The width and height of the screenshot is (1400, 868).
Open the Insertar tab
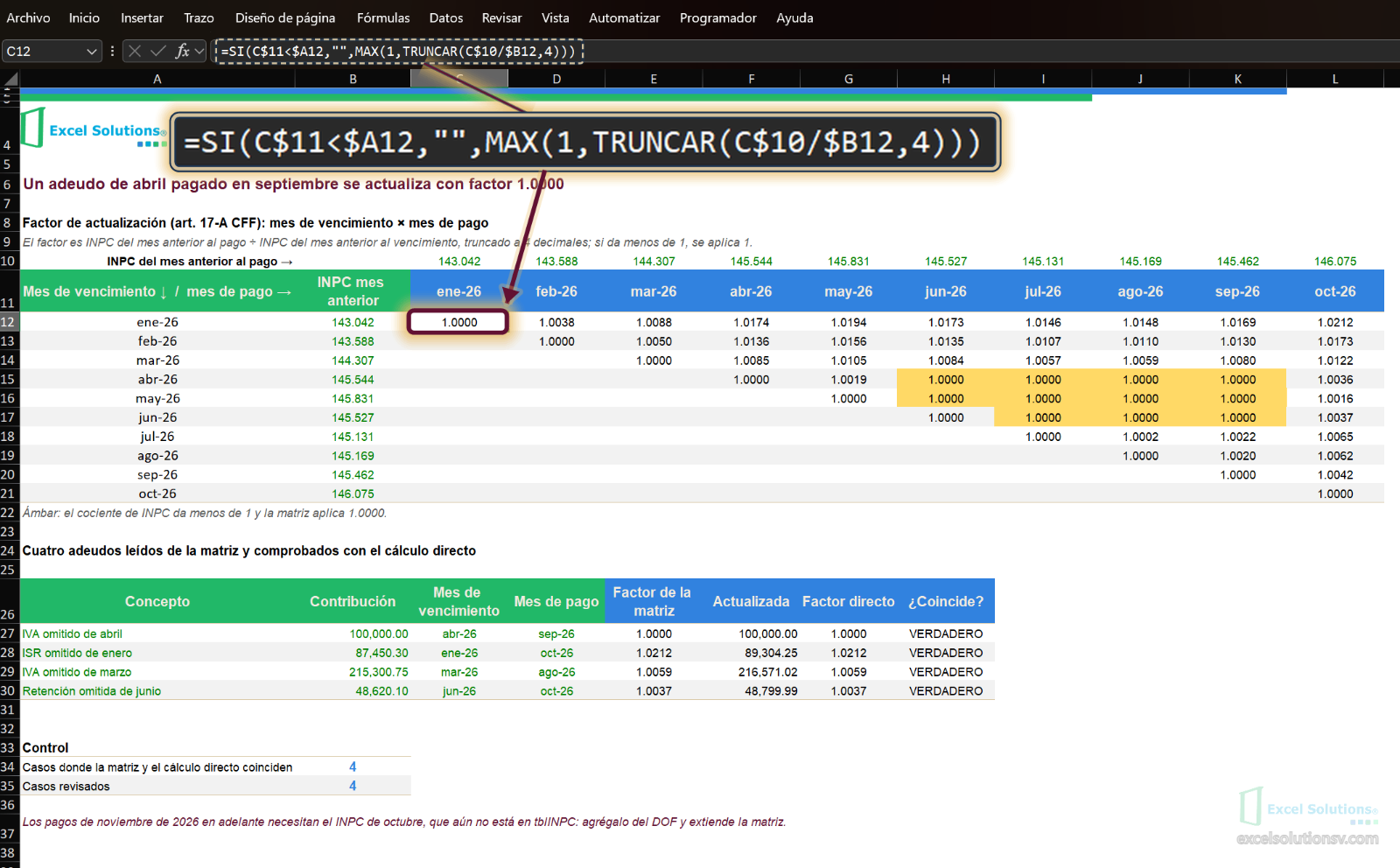[142, 17]
